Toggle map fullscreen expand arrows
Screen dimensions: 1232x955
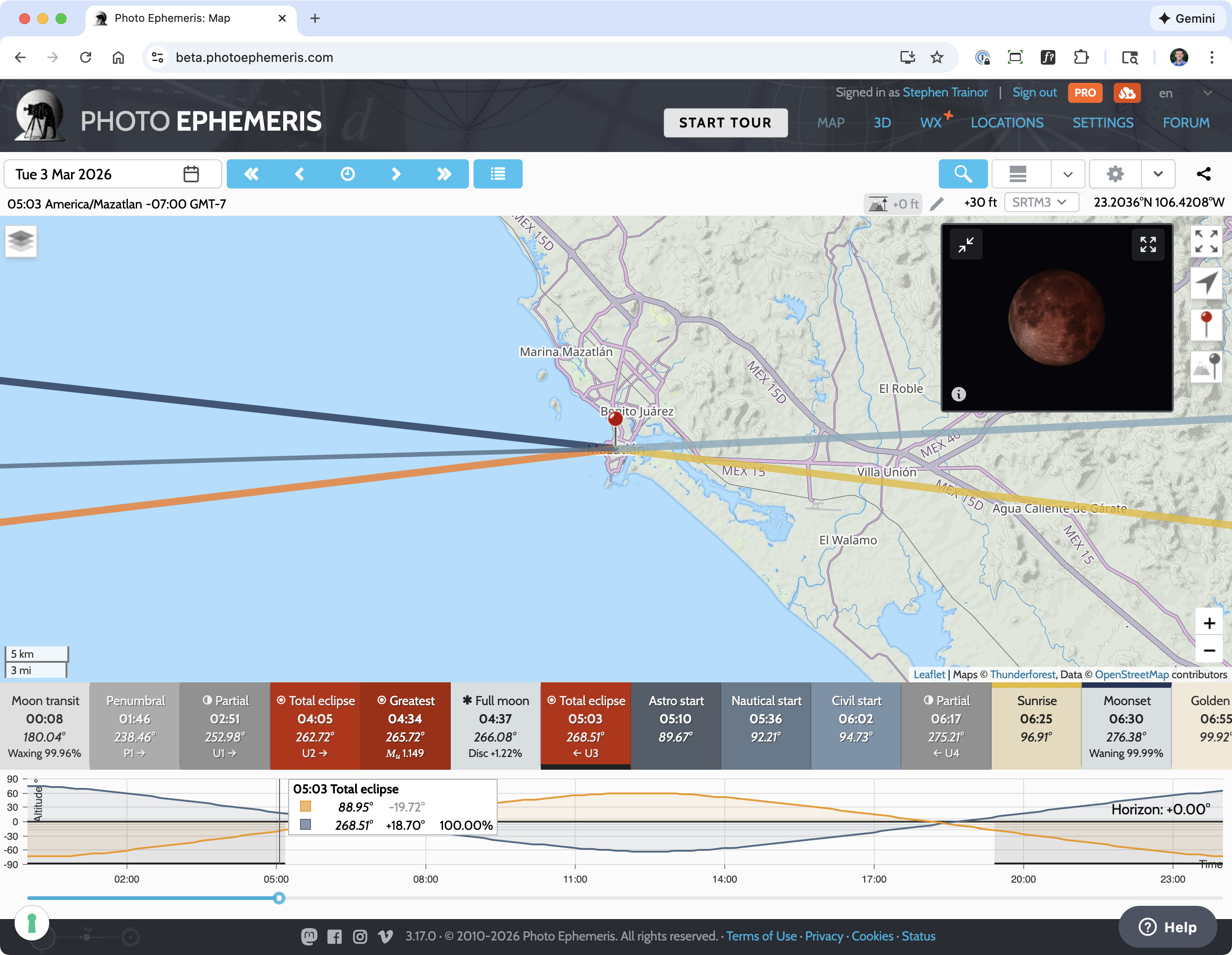pyautogui.click(x=1206, y=241)
